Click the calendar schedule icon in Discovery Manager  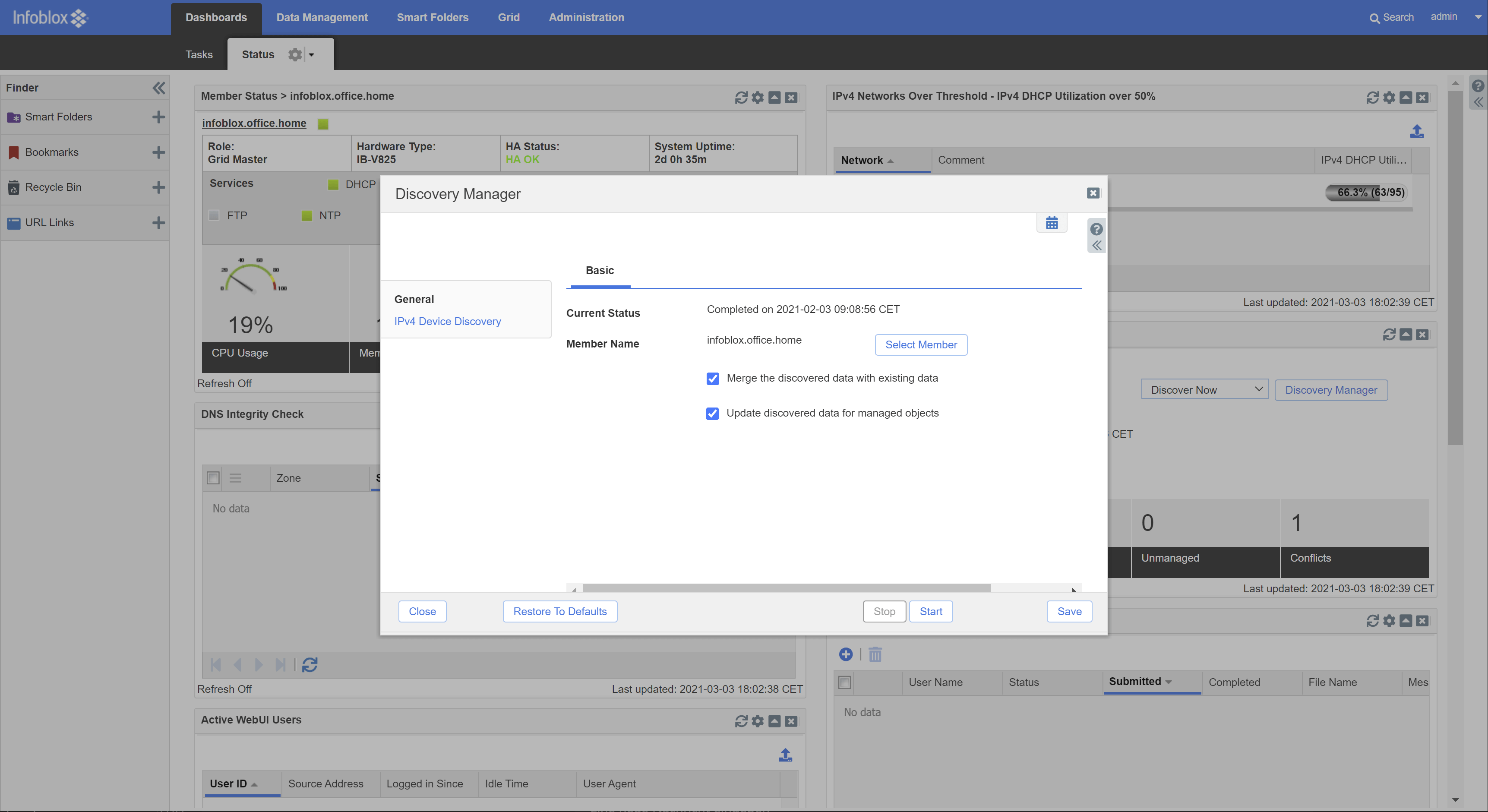click(x=1051, y=223)
